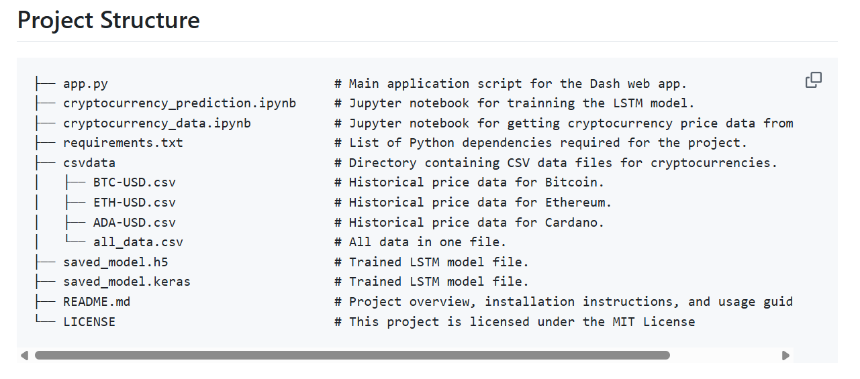Click comment 'List of Python dependencies required'
This screenshot has height=379, width=860.
(x=541, y=143)
